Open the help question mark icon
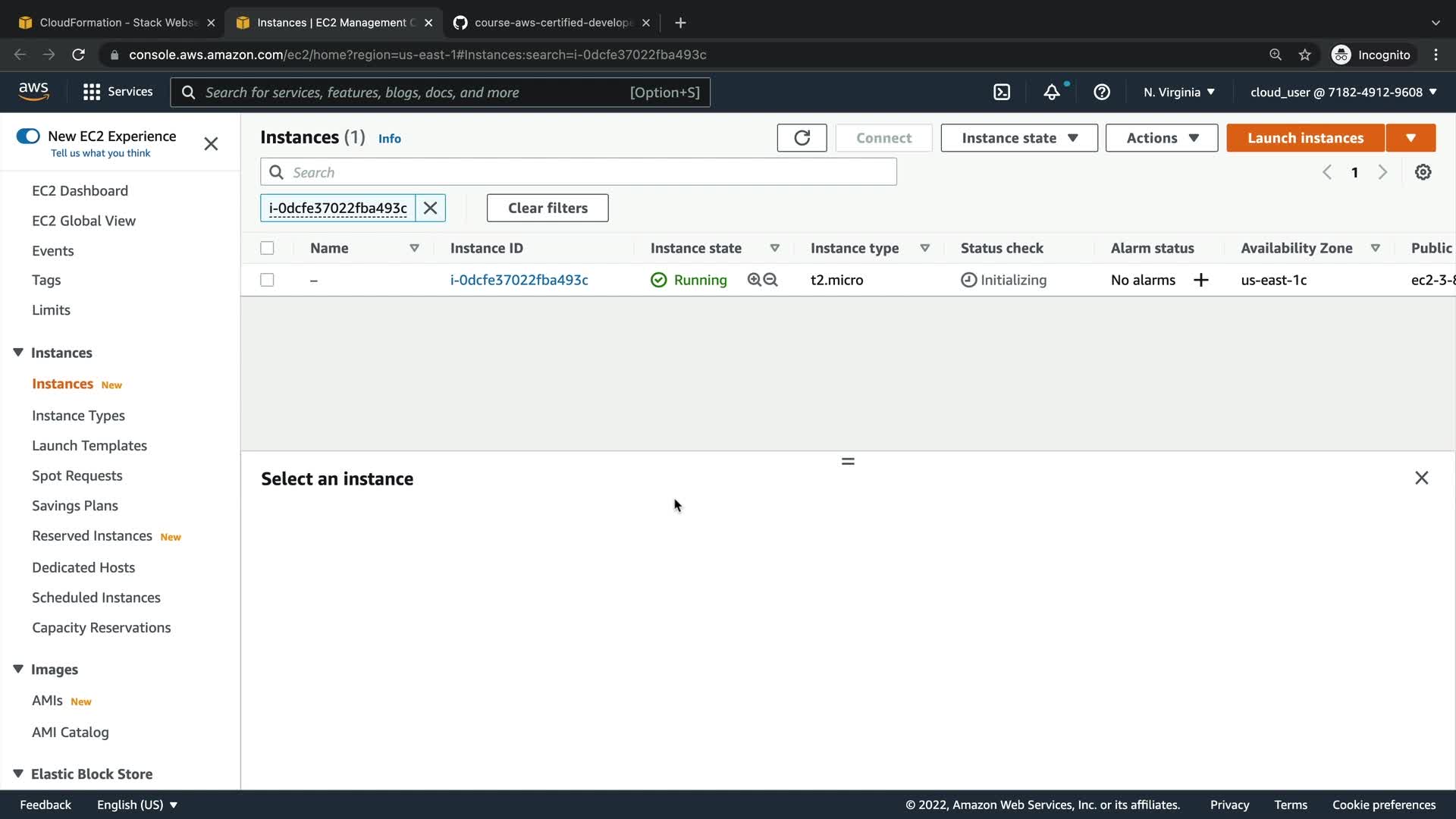 click(1102, 92)
